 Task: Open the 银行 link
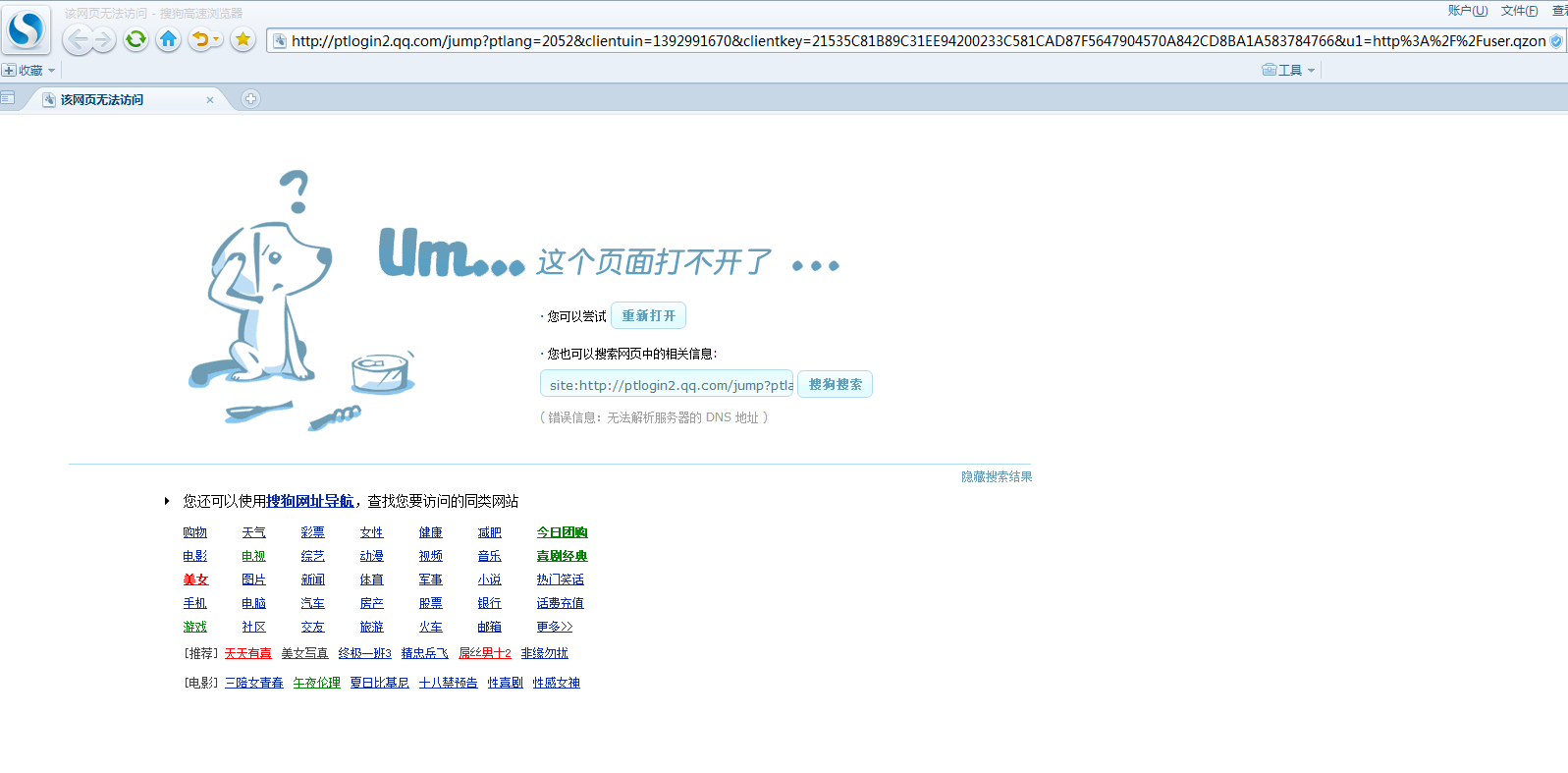click(489, 603)
